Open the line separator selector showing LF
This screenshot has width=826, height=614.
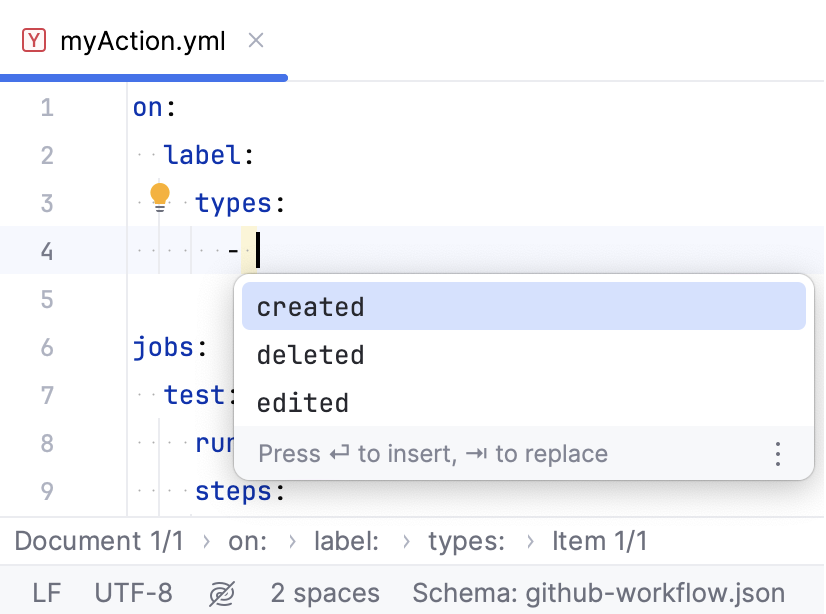coord(47,592)
